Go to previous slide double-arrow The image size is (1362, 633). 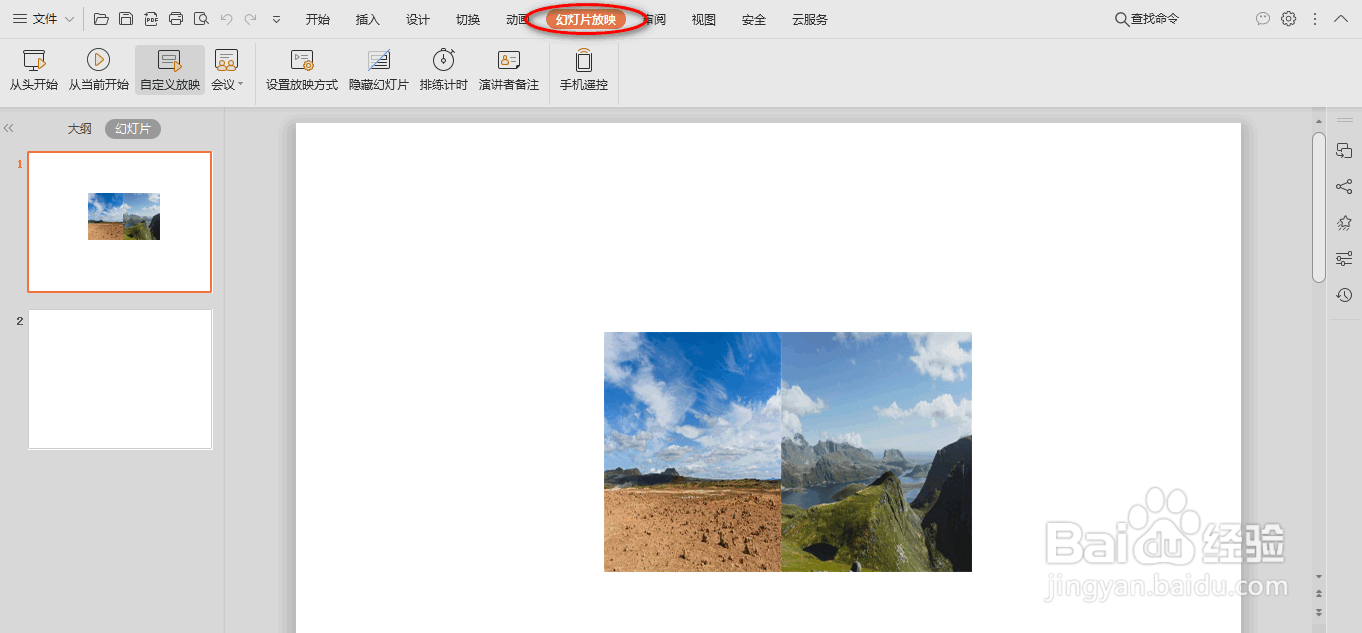pos(1319,594)
